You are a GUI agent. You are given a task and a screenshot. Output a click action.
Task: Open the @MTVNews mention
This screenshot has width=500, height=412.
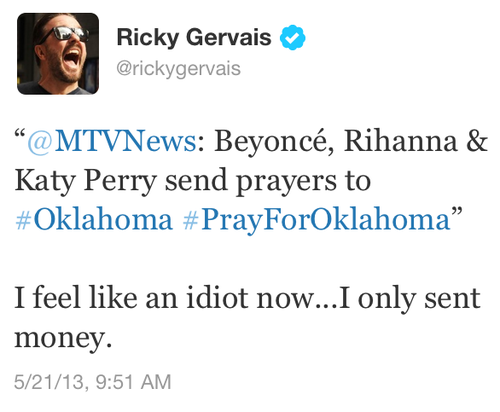112,141
